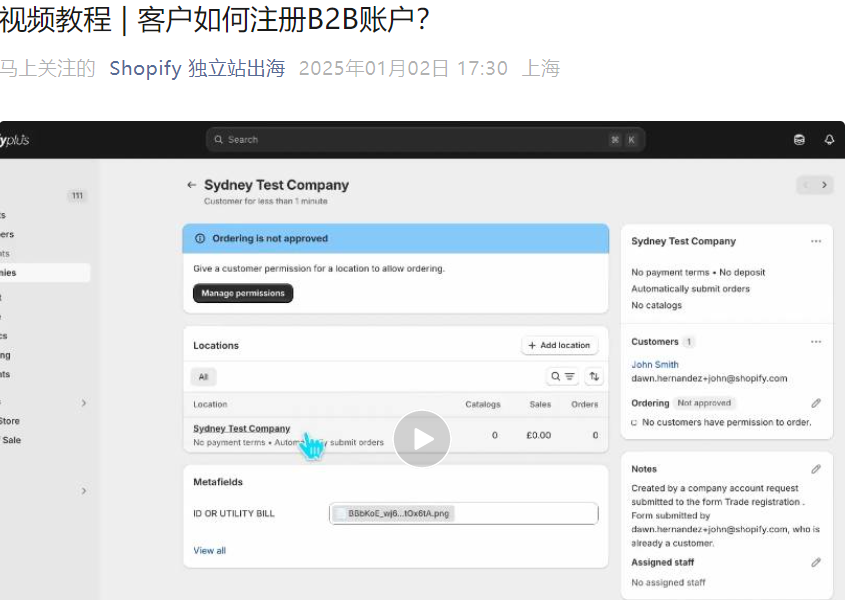
Task: Click the Add location button
Action: (560, 345)
